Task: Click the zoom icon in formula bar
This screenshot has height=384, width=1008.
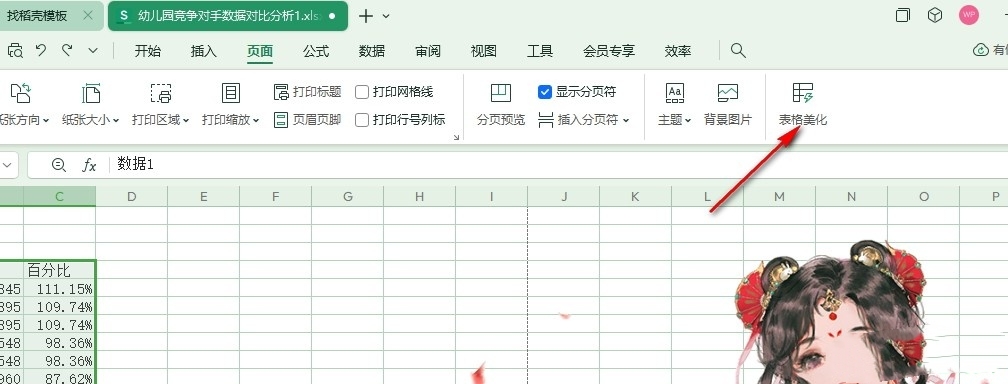Action: pyautogui.click(x=58, y=165)
